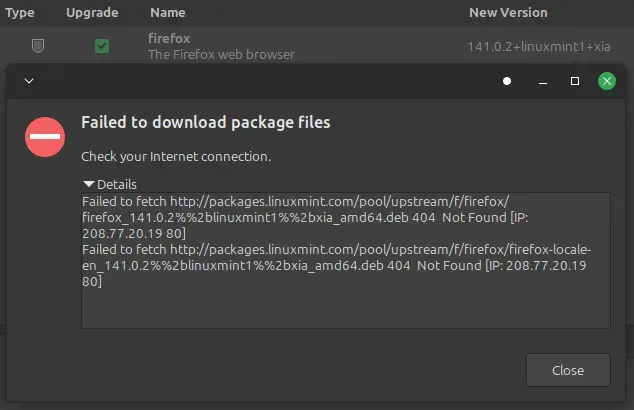Sort by the Name column header
The width and height of the screenshot is (634, 410).
[x=167, y=13]
